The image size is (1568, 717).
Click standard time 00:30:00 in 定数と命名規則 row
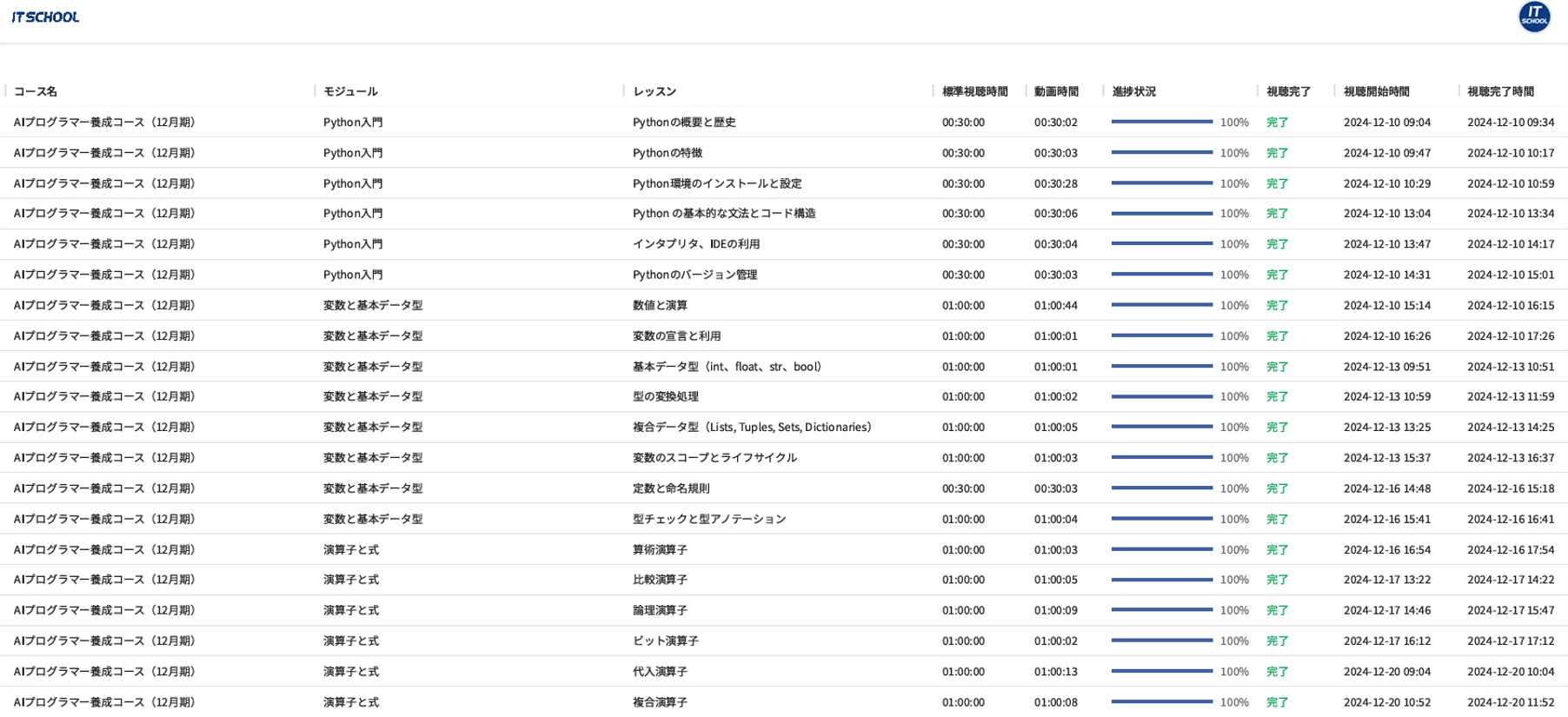[963, 488]
